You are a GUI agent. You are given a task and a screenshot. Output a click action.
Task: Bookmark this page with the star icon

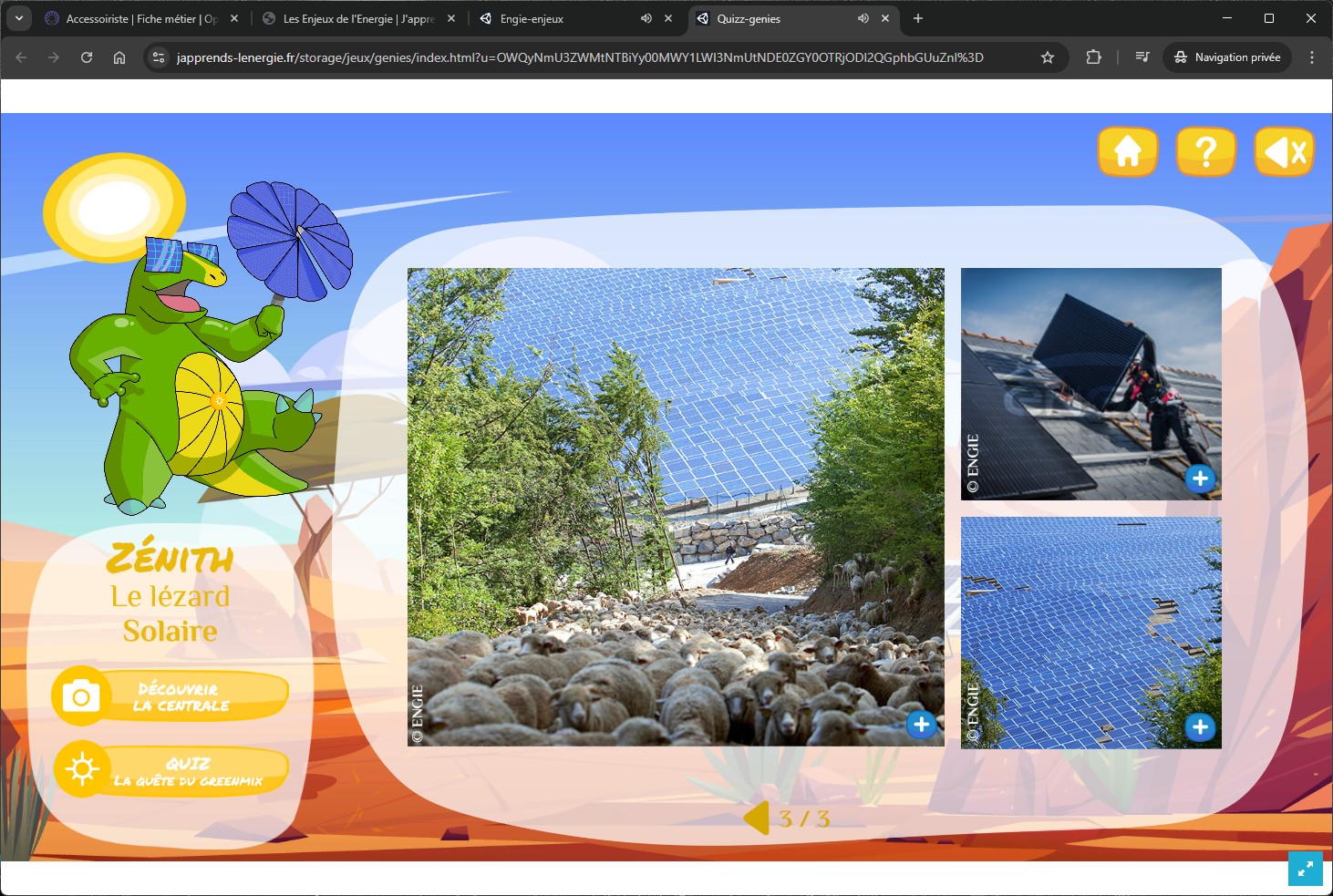1048,57
